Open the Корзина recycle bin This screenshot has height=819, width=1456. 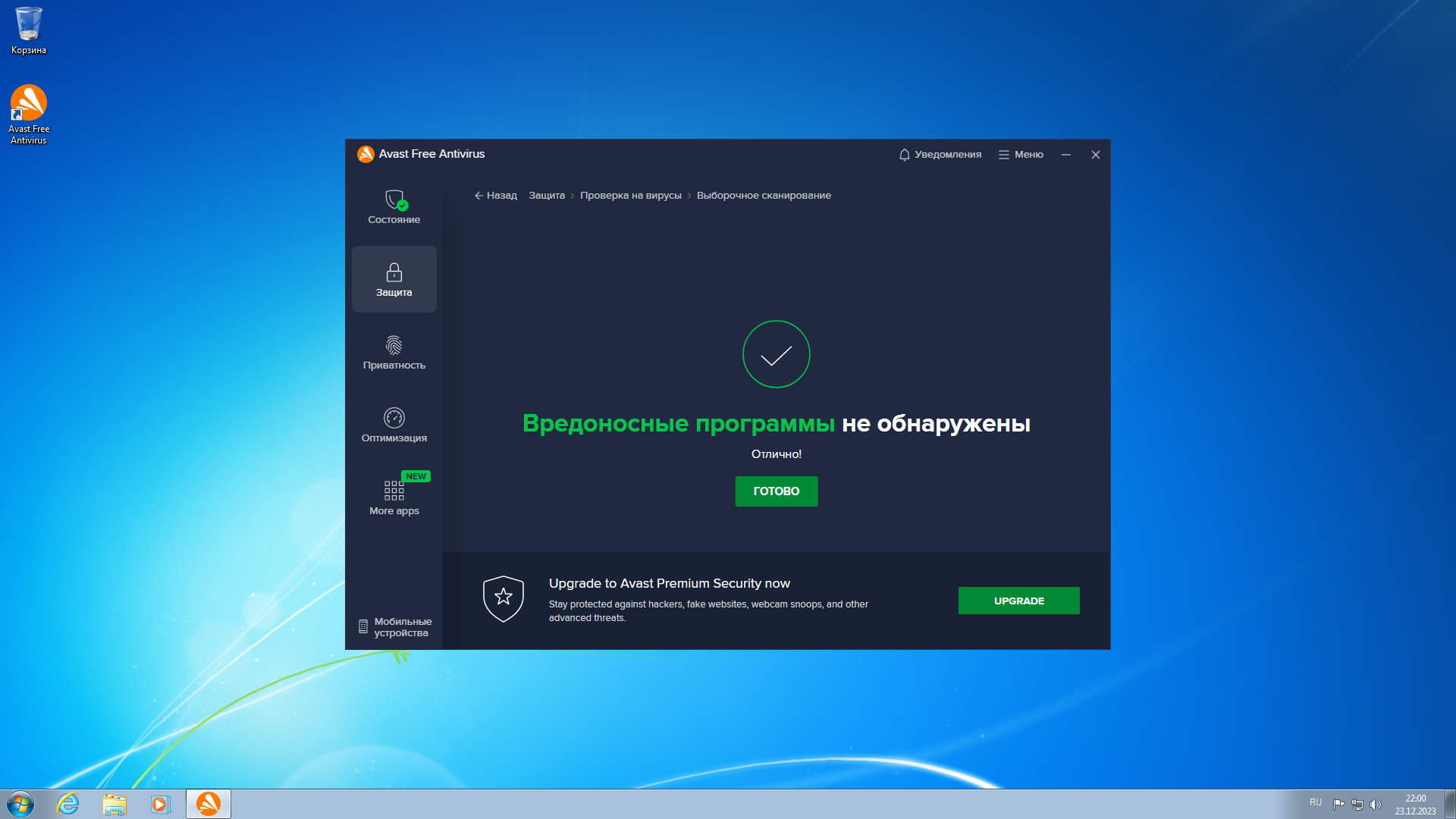coord(29,24)
